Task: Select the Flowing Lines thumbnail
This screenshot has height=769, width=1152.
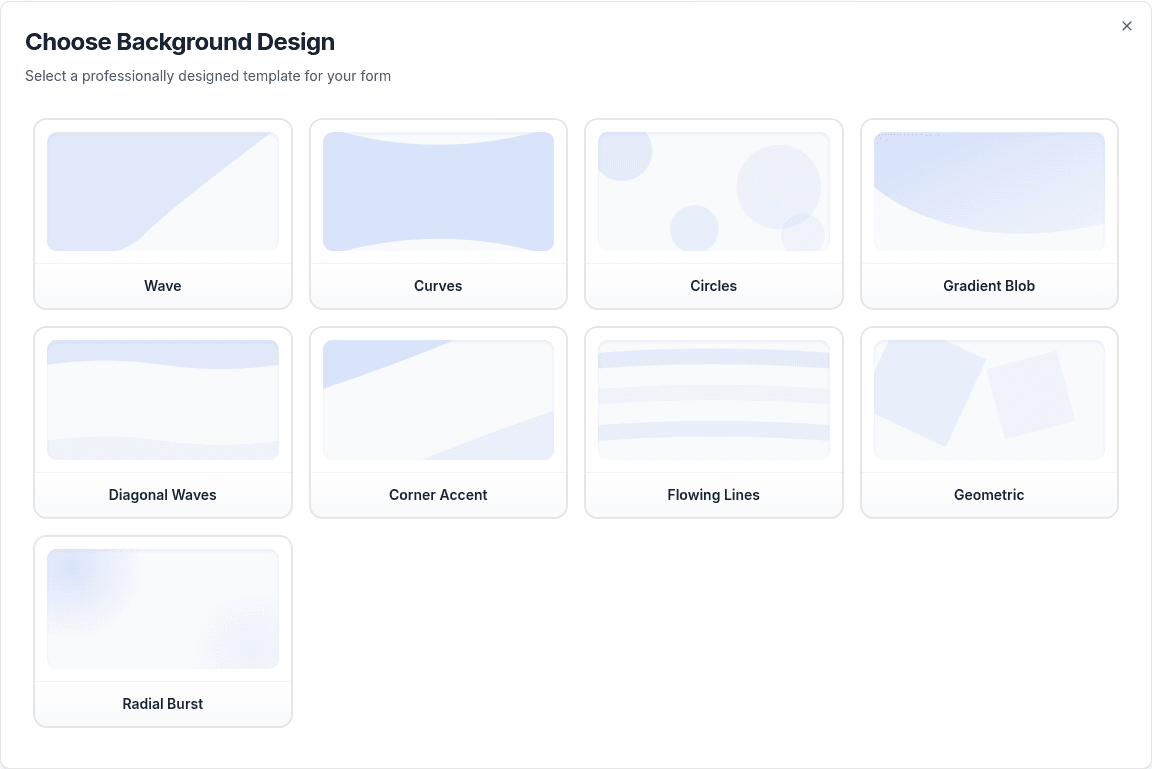Action: [713, 399]
